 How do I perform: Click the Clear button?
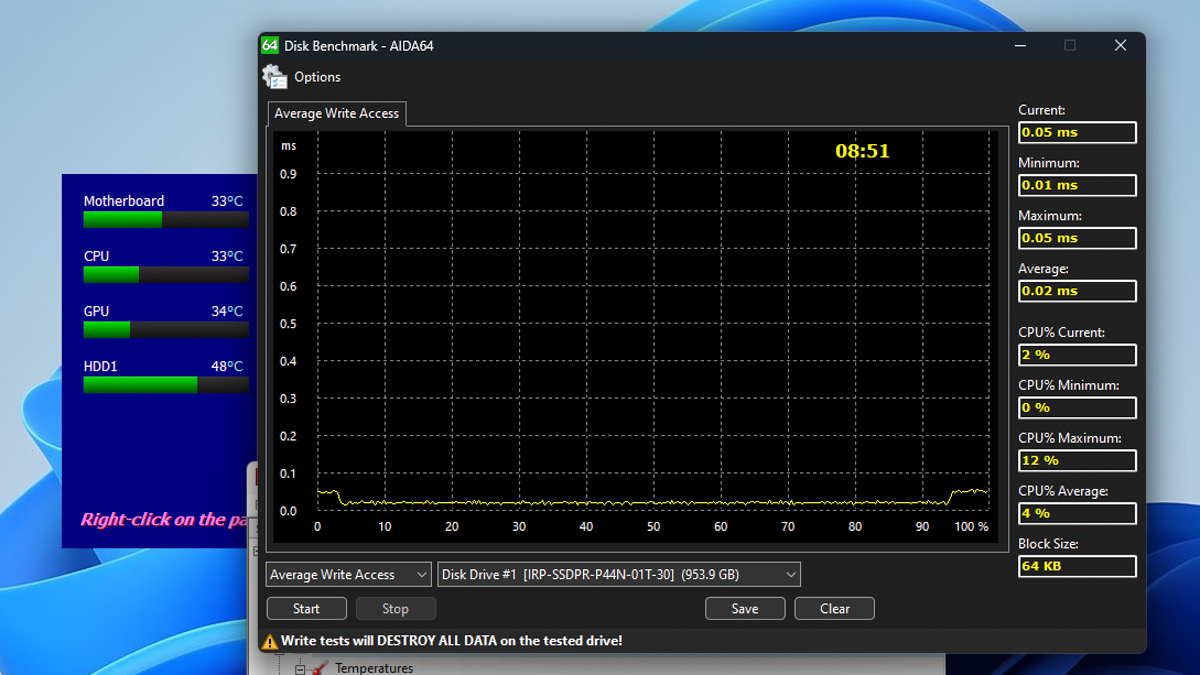pos(835,608)
